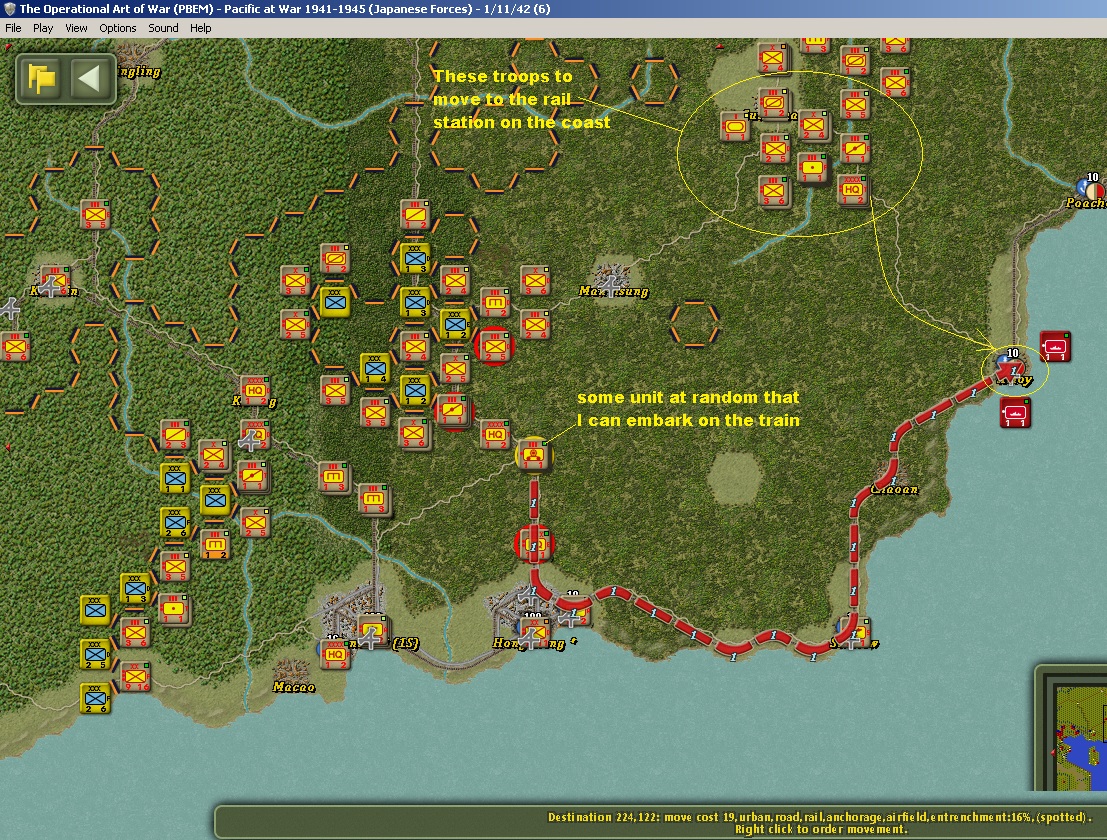The height and width of the screenshot is (840, 1107).
Task: Select the XXXX HQ beside the yellow-highlighted unit
Action: point(494,434)
